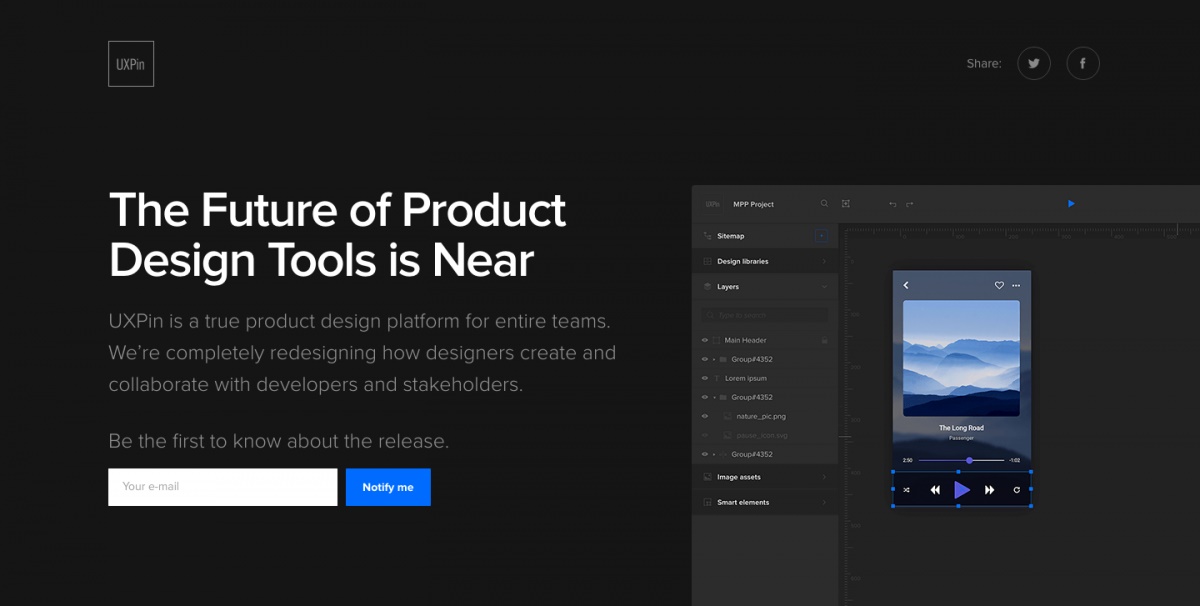1200x606 pixels.
Task: Toggle visibility of nature_pic.png layer
Action: (x=705, y=415)
